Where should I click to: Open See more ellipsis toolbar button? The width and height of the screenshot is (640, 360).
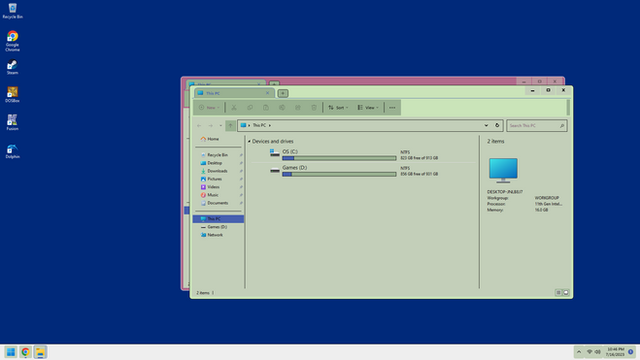coord(392,107)
